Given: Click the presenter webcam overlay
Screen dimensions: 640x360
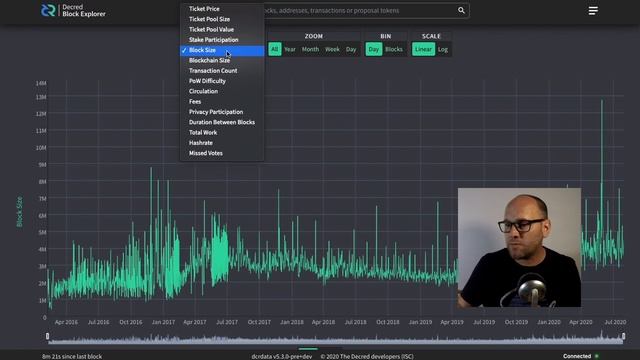Looking at the screenshot, I should click(519, 247).
